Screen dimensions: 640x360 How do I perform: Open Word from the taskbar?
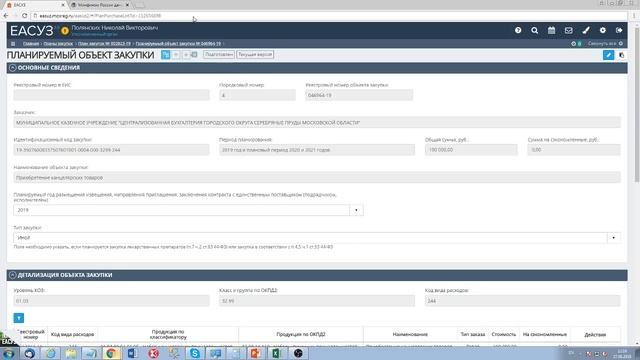(x=133, y=353)
